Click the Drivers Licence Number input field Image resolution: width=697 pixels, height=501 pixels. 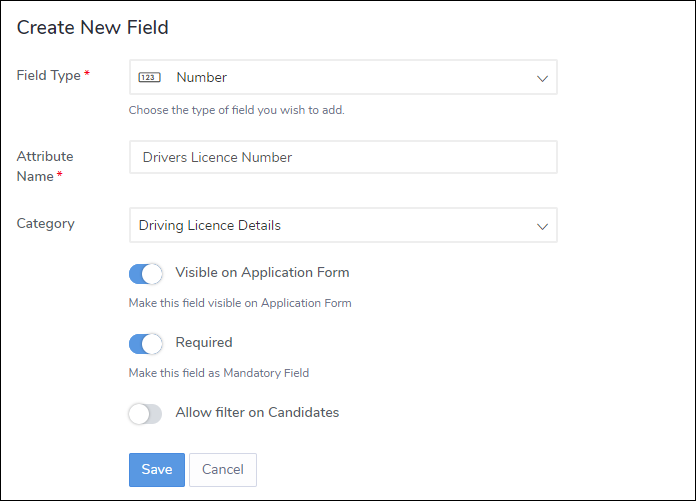coord(342,157)
